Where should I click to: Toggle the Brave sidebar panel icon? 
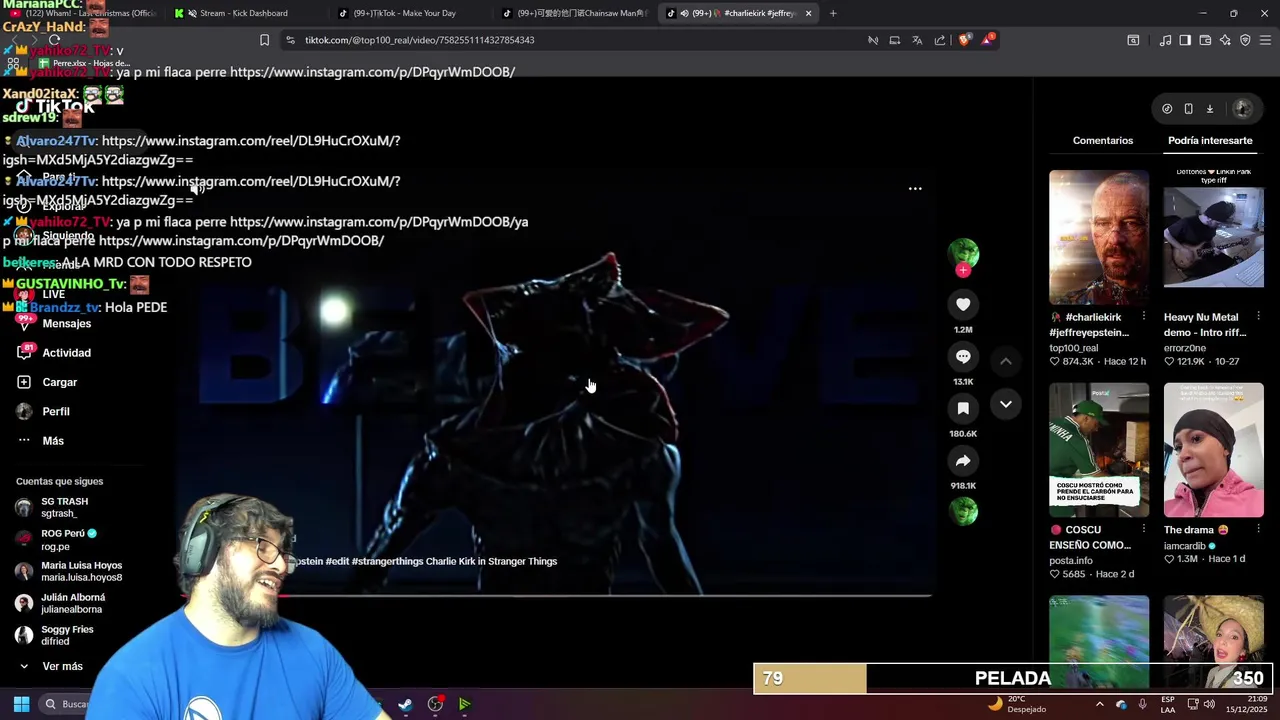pyautogui.click(x=1185, y=40)
